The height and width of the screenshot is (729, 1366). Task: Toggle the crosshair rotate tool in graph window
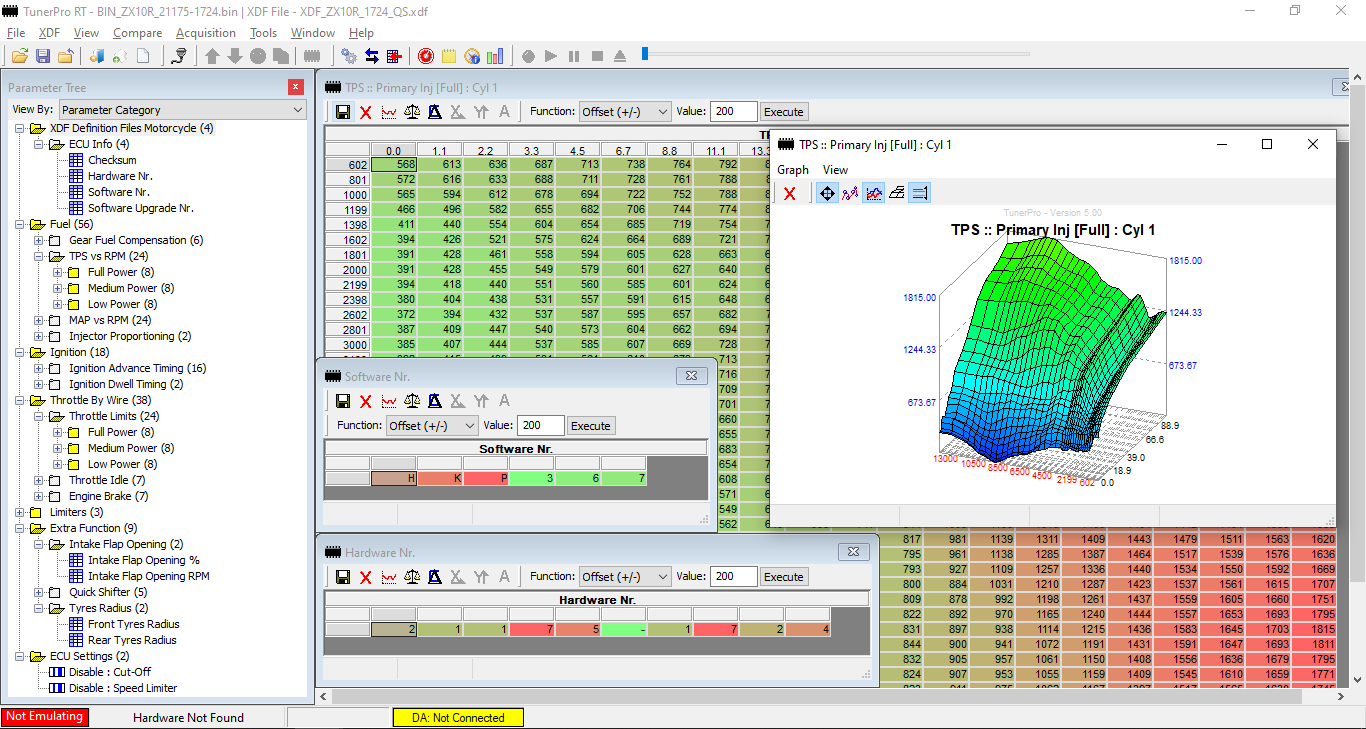[827, 193]
